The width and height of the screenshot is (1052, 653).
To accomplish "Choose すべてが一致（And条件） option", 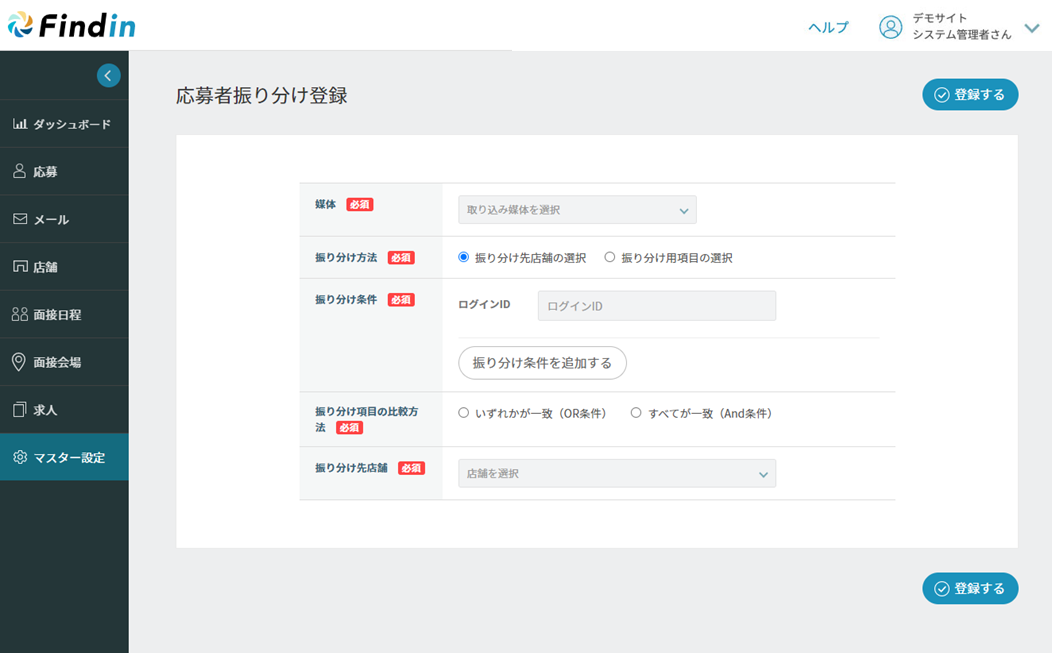I will (x=636, y=412).
